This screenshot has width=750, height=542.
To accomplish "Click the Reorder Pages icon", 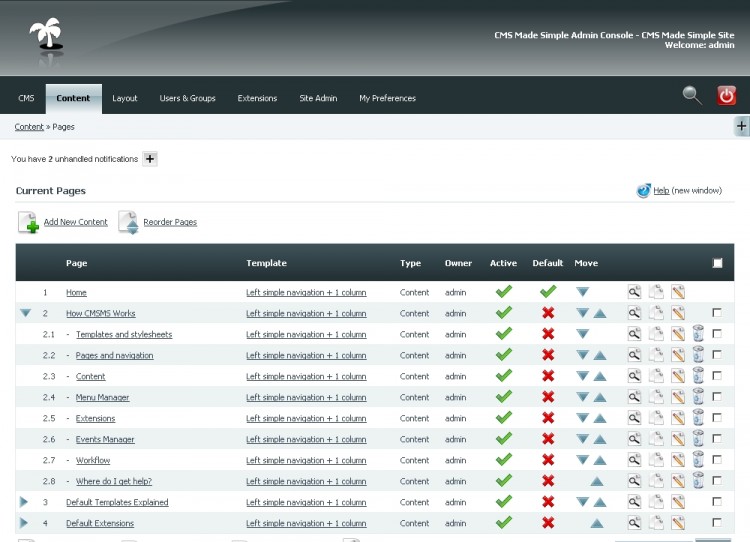I will [128, 222].
